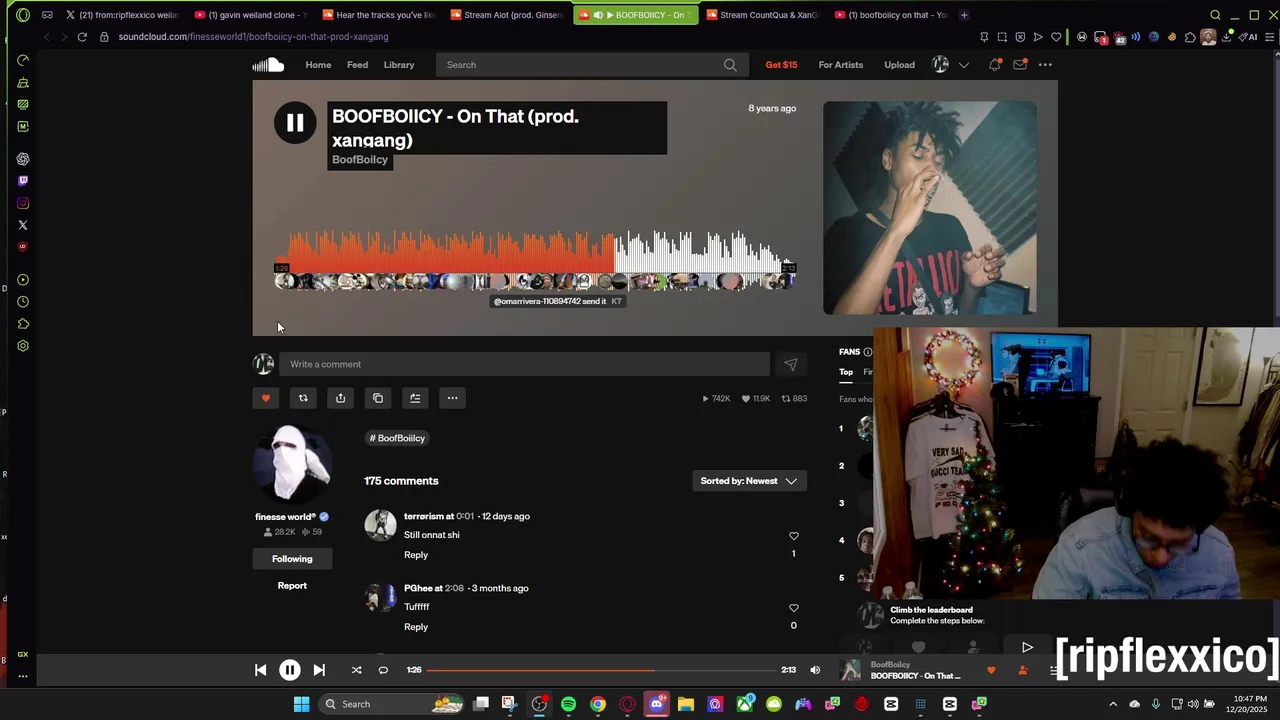Click the SoundCloud logo in the header

pos(268,65)
